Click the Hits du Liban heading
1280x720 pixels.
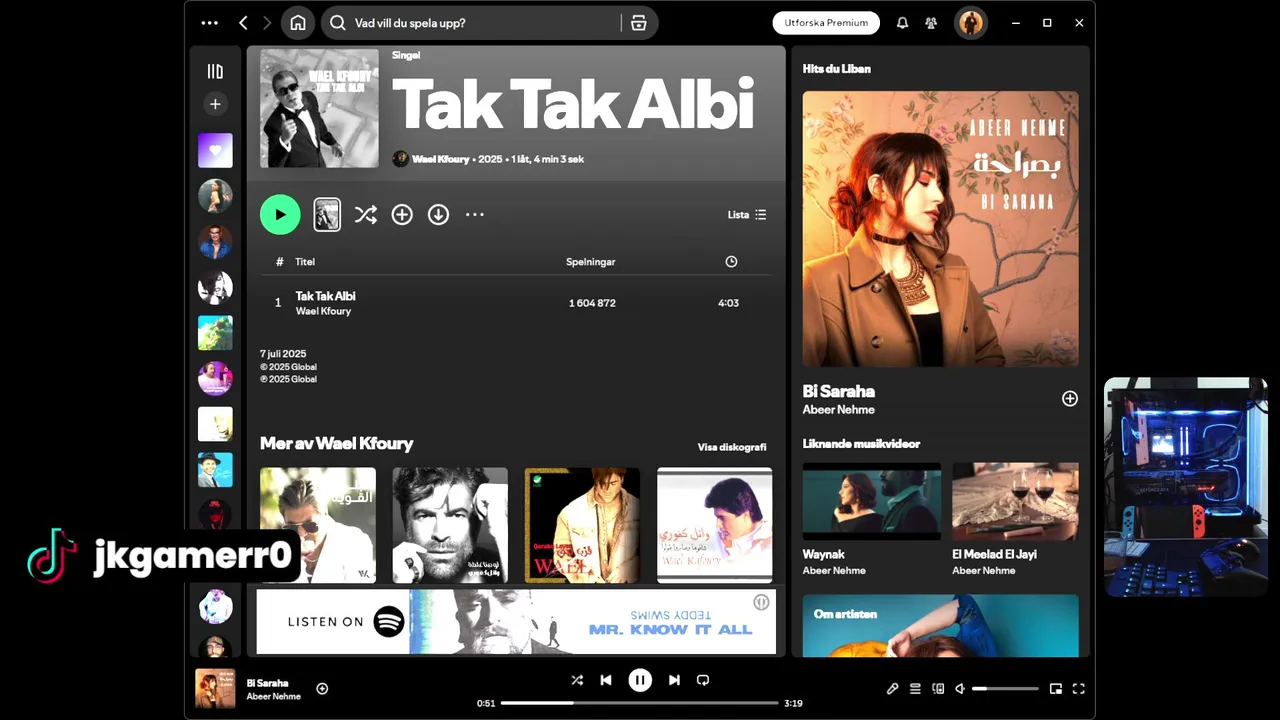coord(836,69)
